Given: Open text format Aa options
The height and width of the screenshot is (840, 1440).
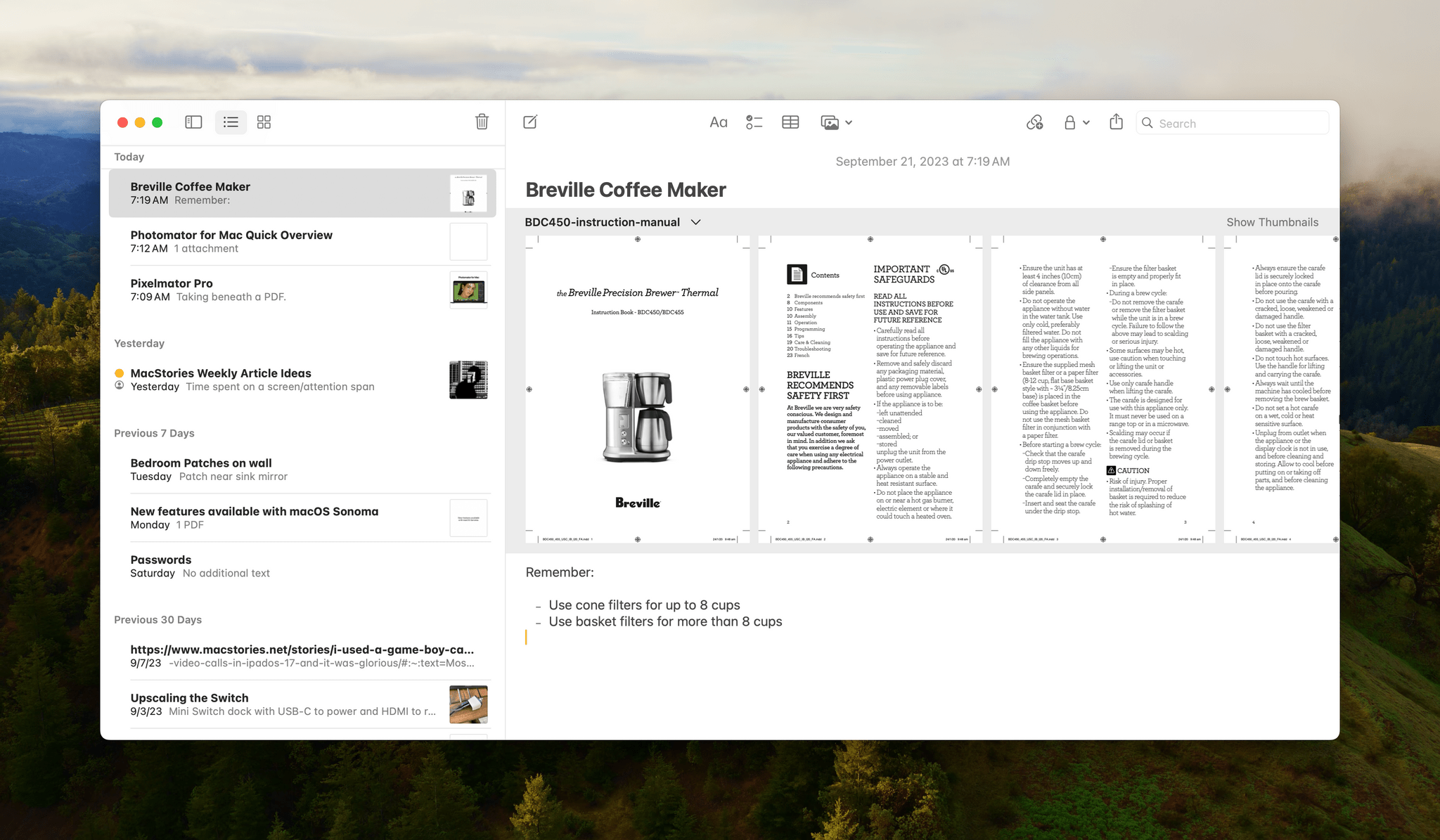Looking at the screenshot, I should click(x=718, y=122).
